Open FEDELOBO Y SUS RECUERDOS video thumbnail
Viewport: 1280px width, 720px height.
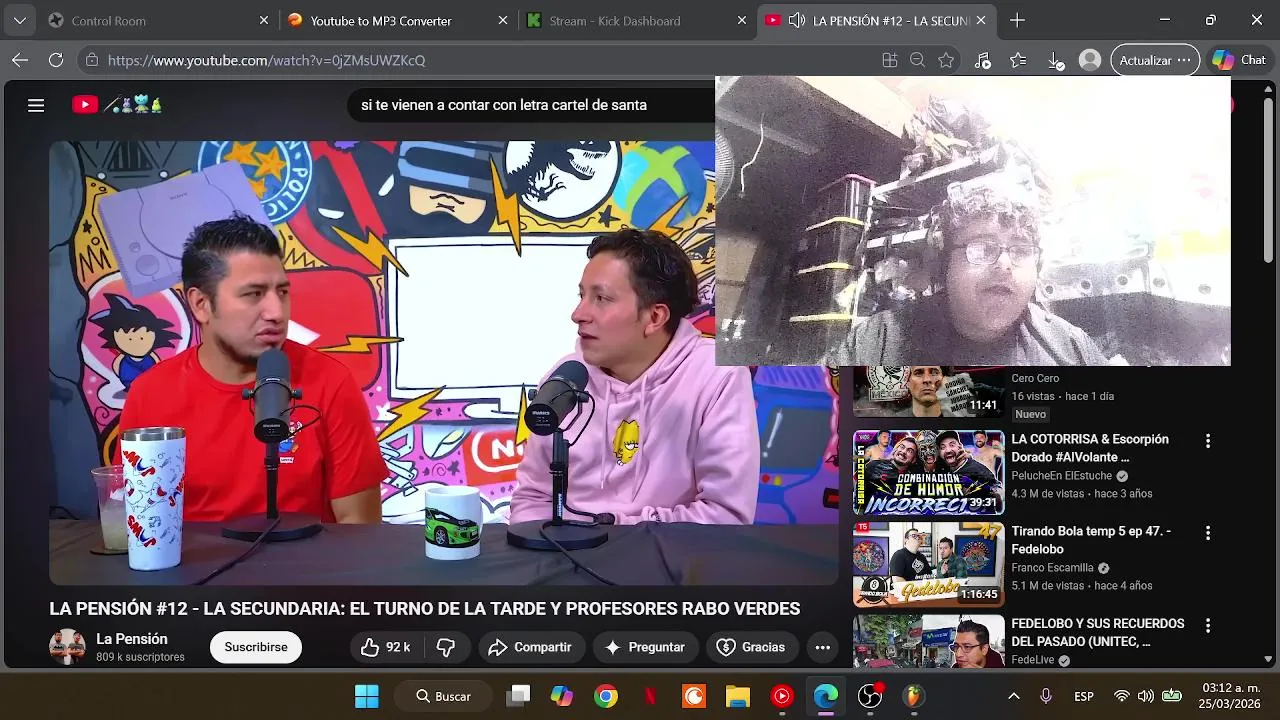pyautogui.click(x=928, y=641)
